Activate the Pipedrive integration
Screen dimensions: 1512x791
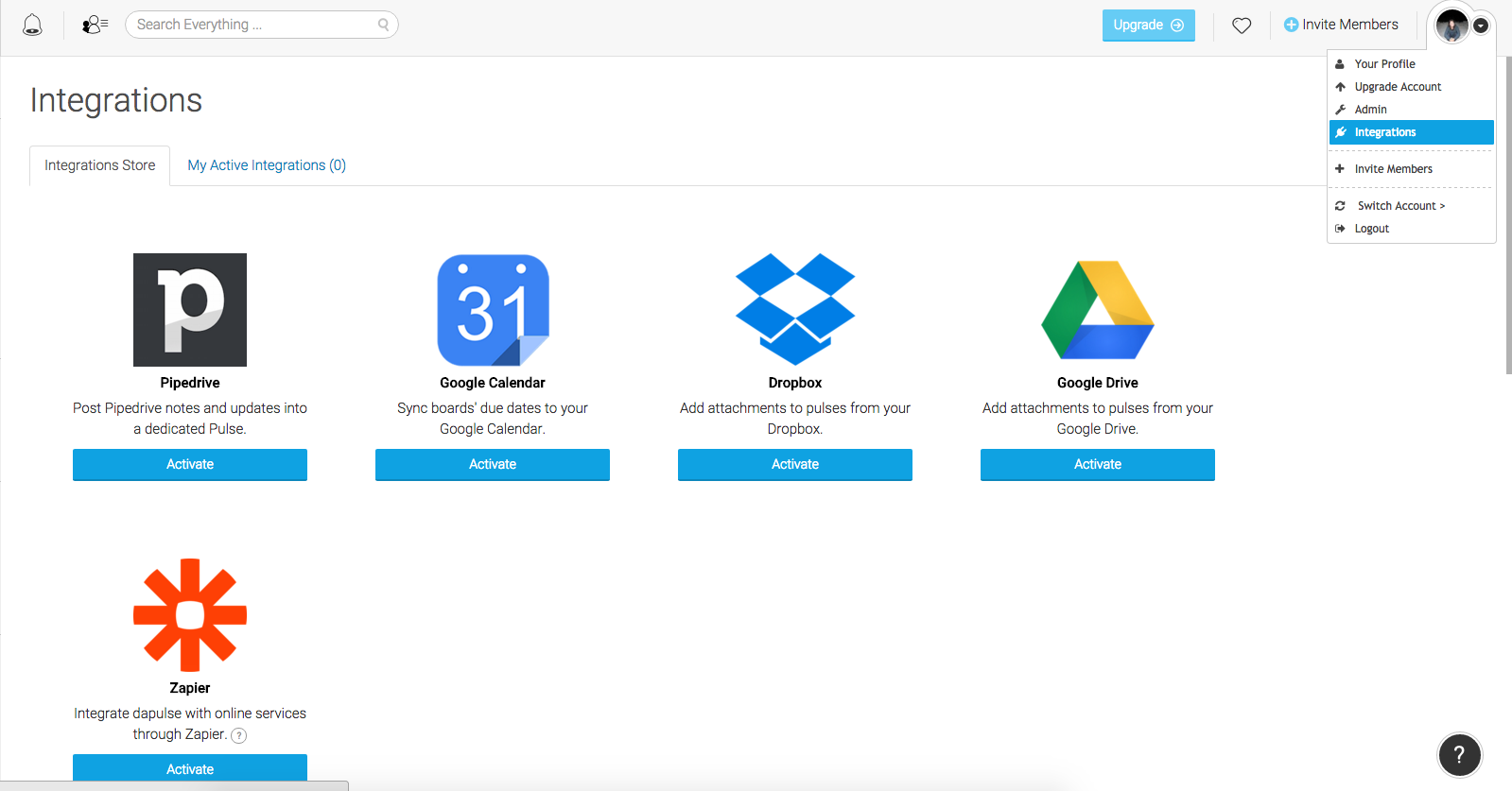[x=190, y=465]
